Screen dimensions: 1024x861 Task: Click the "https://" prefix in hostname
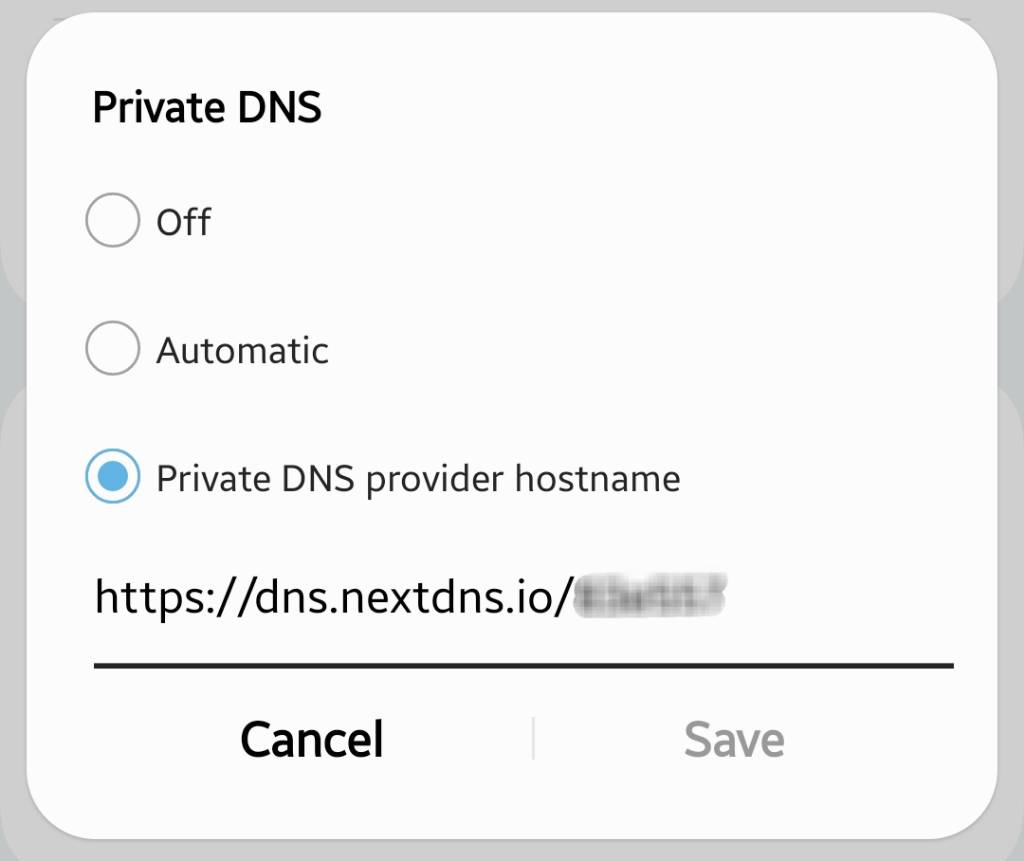[x=158, y=597]
